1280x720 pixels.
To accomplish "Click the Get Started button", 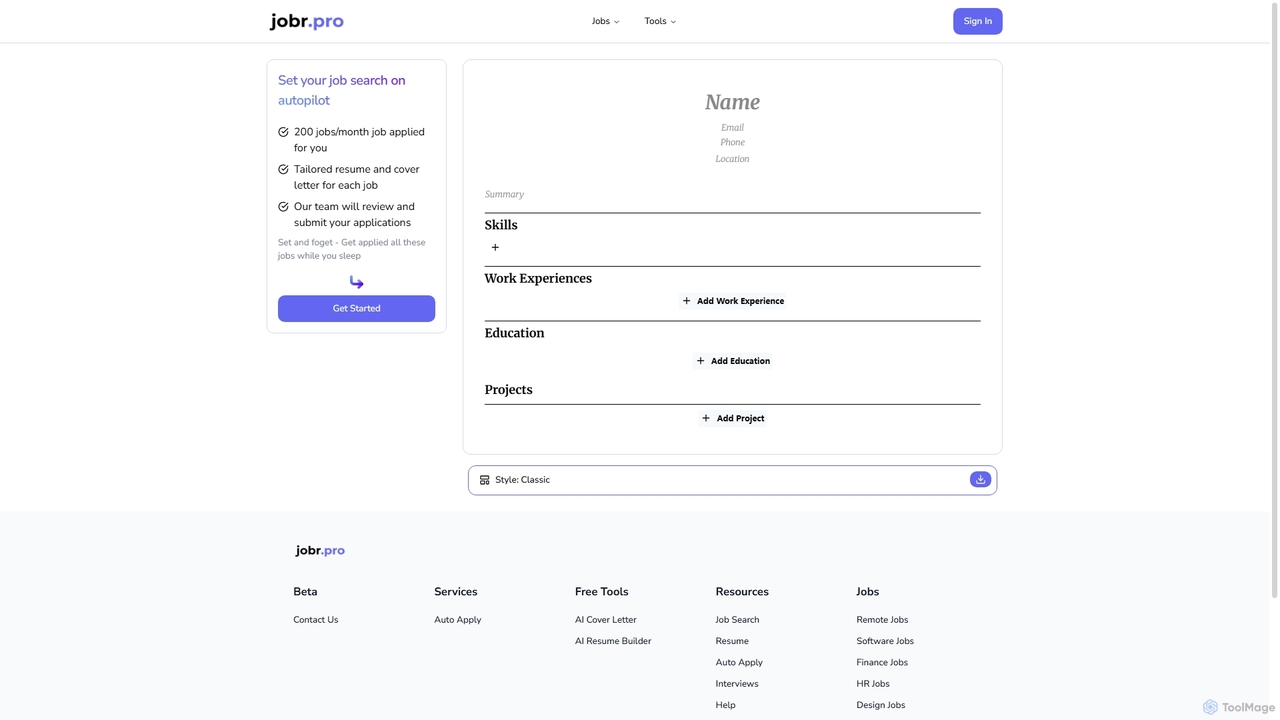I will [356, 308].
